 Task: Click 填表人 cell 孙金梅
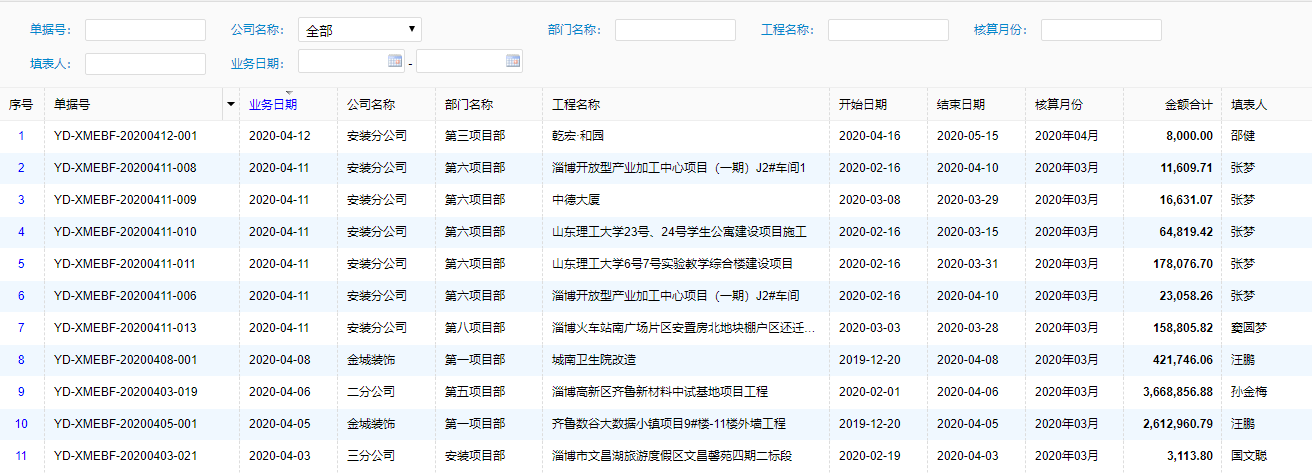coord(1249,392)
